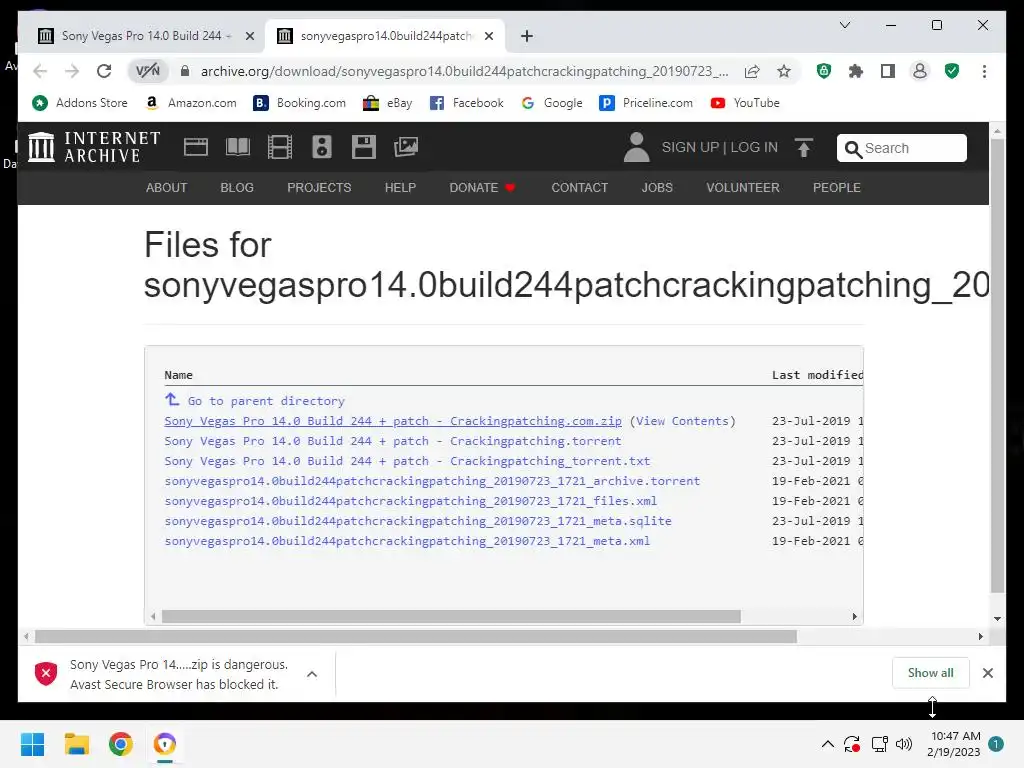Image resolution: width=1024 pixels, height=768 pixels.
Task: Click the upload arrow icon
Action: (x=804, y=147)
